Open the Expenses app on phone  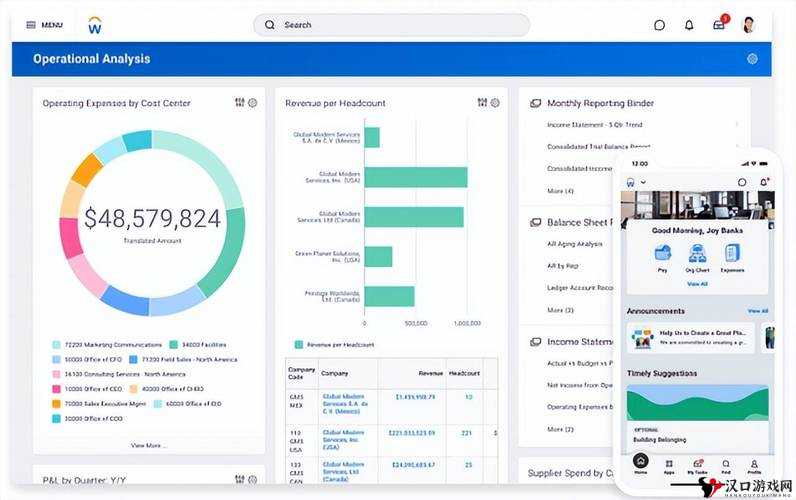[x=732, y=258]
